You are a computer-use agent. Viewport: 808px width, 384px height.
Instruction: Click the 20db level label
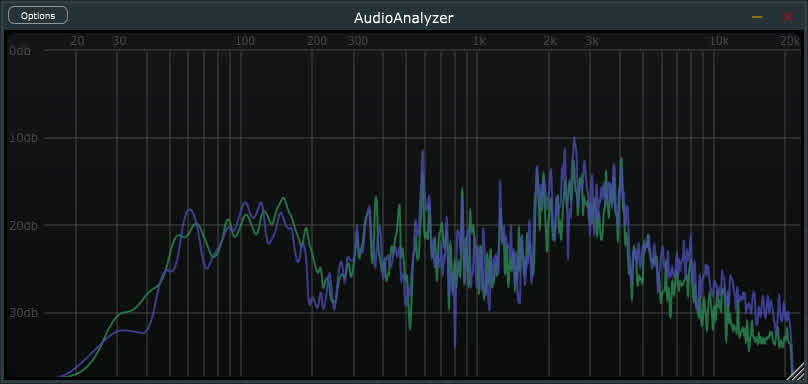pyautogui.click(x=23, y=226)
